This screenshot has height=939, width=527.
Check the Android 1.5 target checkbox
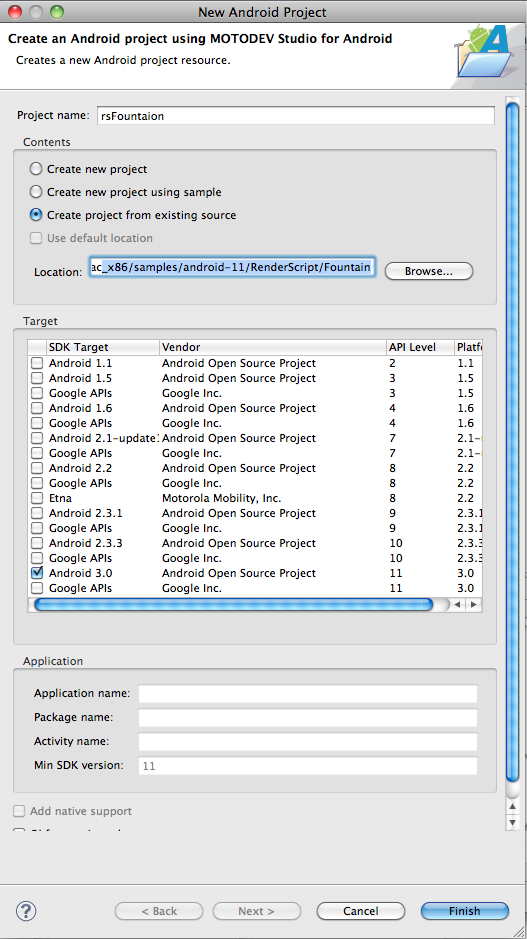[37, 378]
